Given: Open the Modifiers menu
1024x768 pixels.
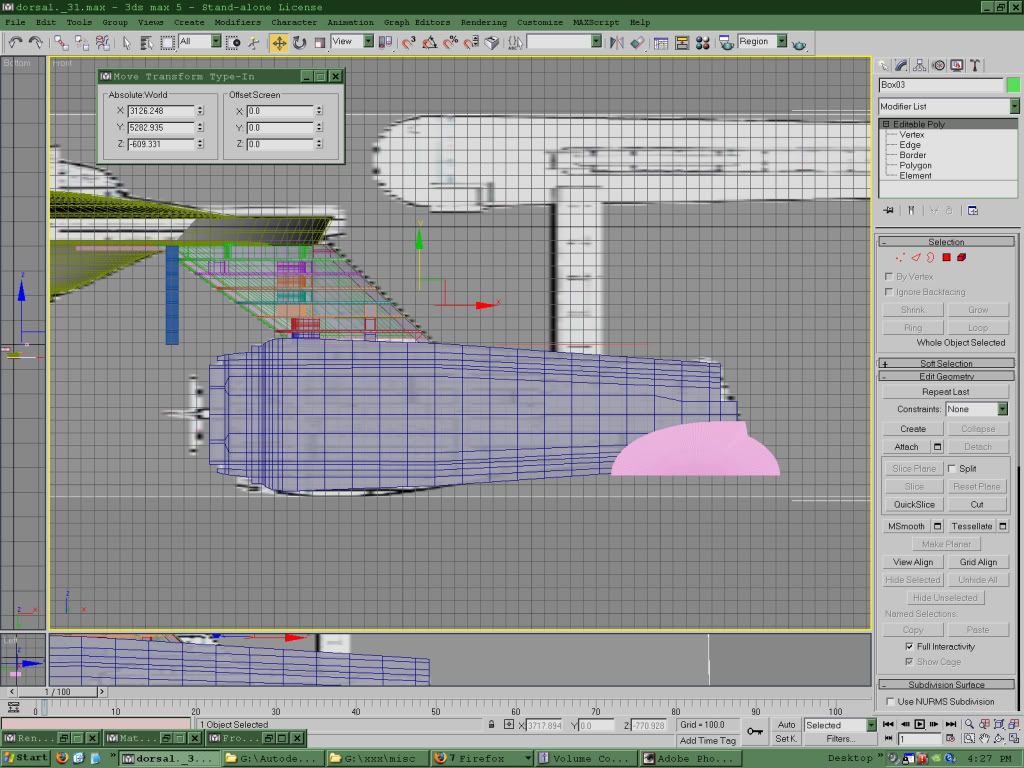Looking at the screenshot, I should tap(237, 22).
